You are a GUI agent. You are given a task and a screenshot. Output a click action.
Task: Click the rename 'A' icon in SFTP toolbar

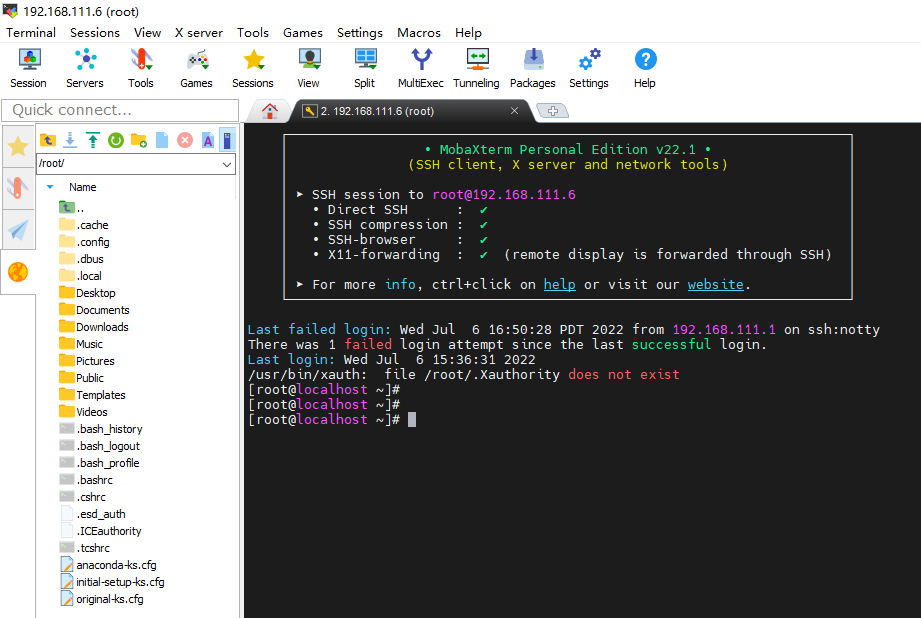(208, 140)
